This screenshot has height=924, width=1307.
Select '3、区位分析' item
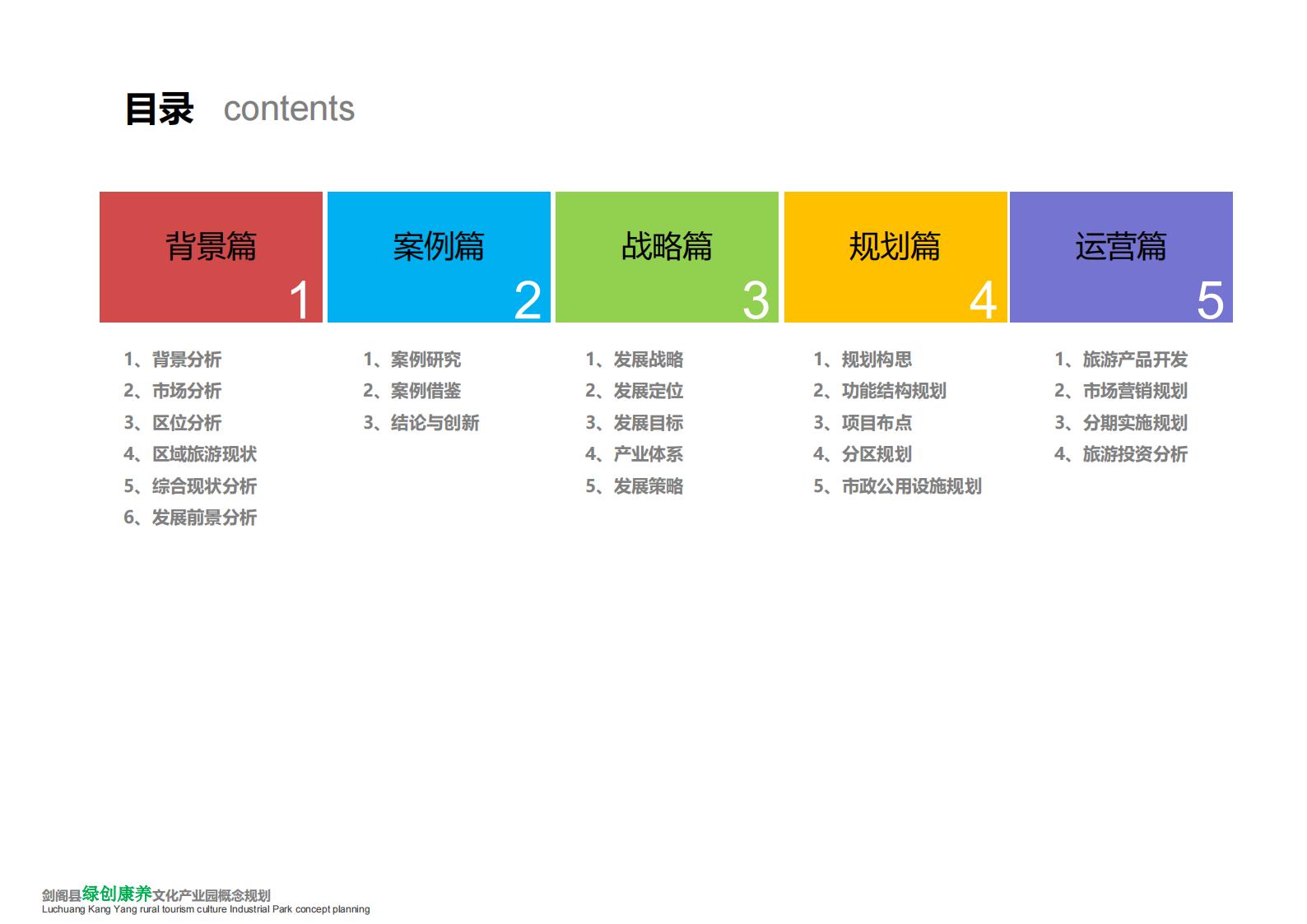point(173,423)
